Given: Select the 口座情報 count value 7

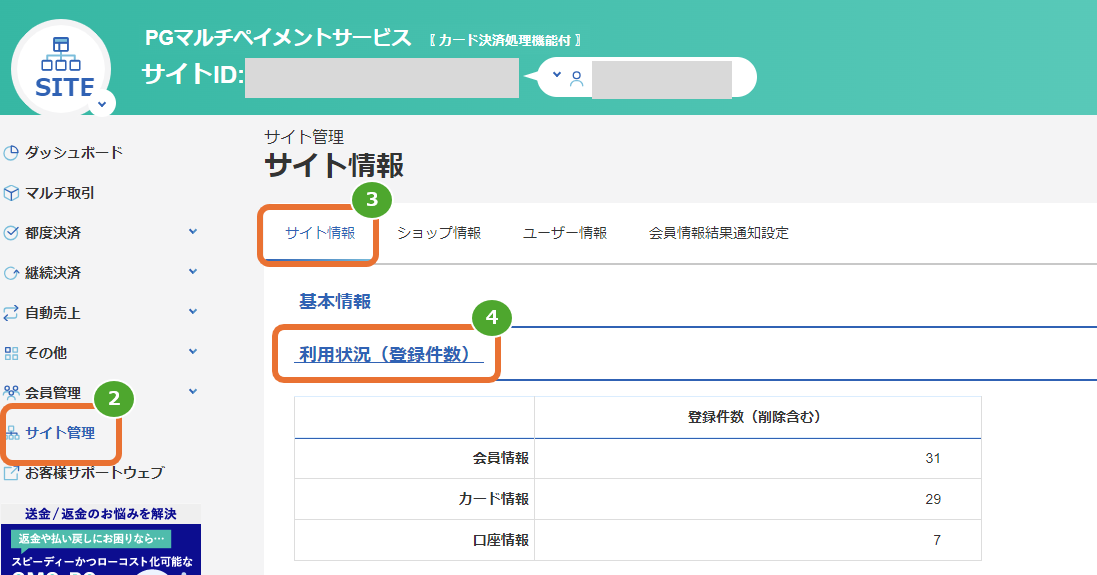Looking at the screenshot, I should pos(937,540).
